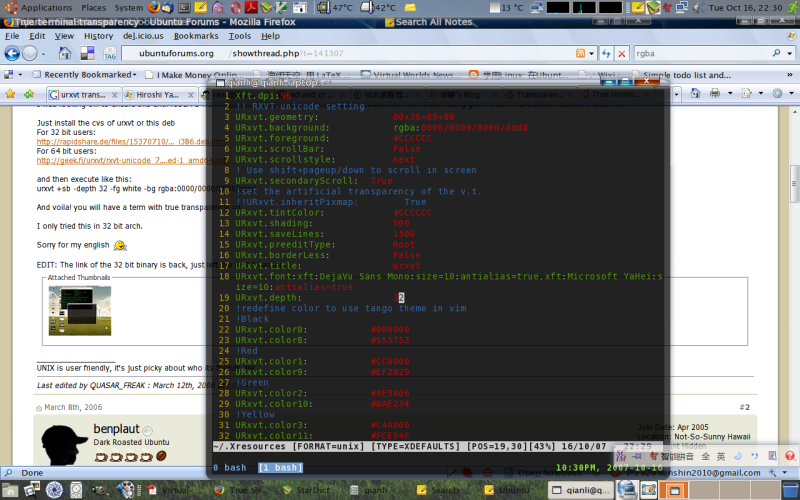Select the 1 bash screen window
Image resolution: width=800 pixels, height=500 pixels.
coord(280,467)
